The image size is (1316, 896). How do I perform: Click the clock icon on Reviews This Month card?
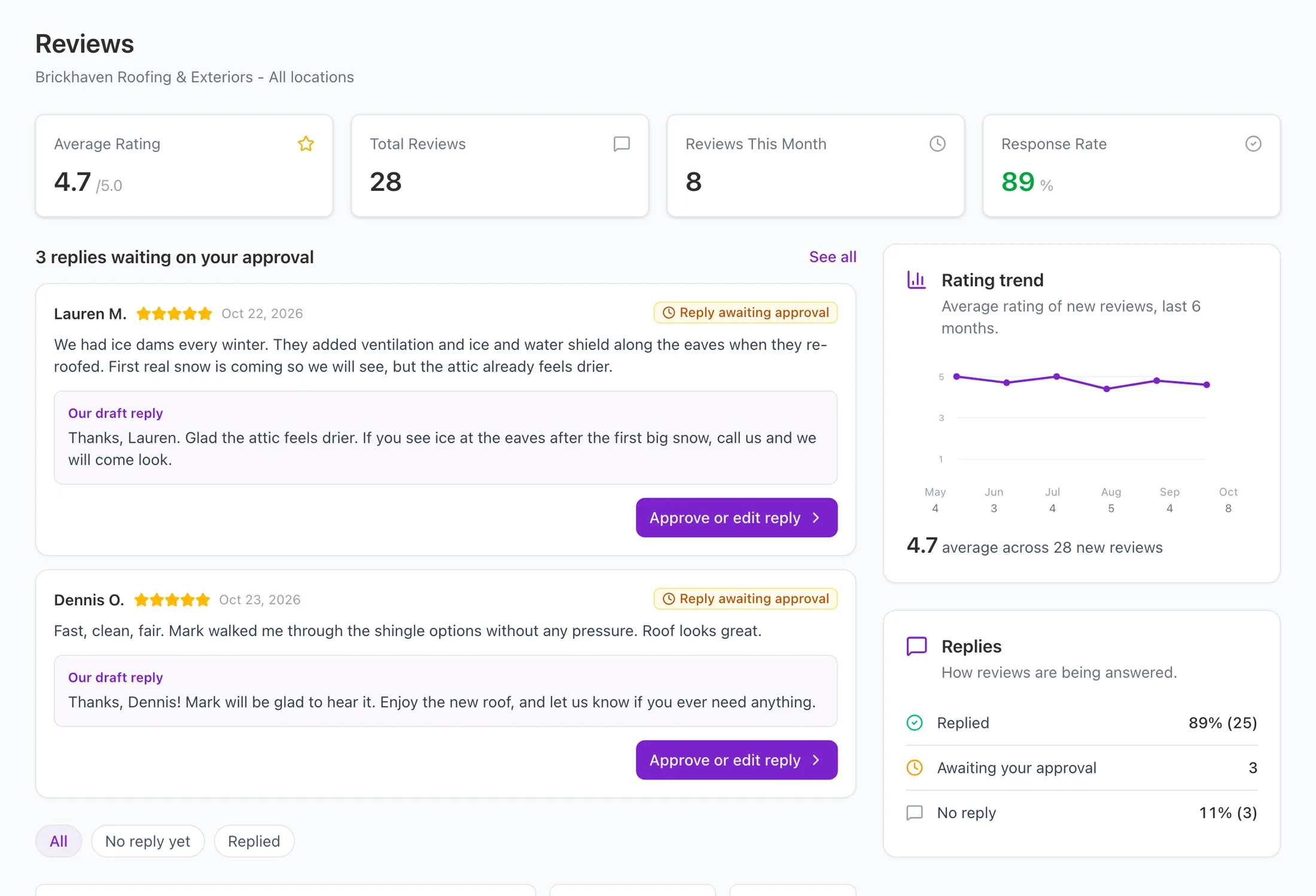pos(937,144)
